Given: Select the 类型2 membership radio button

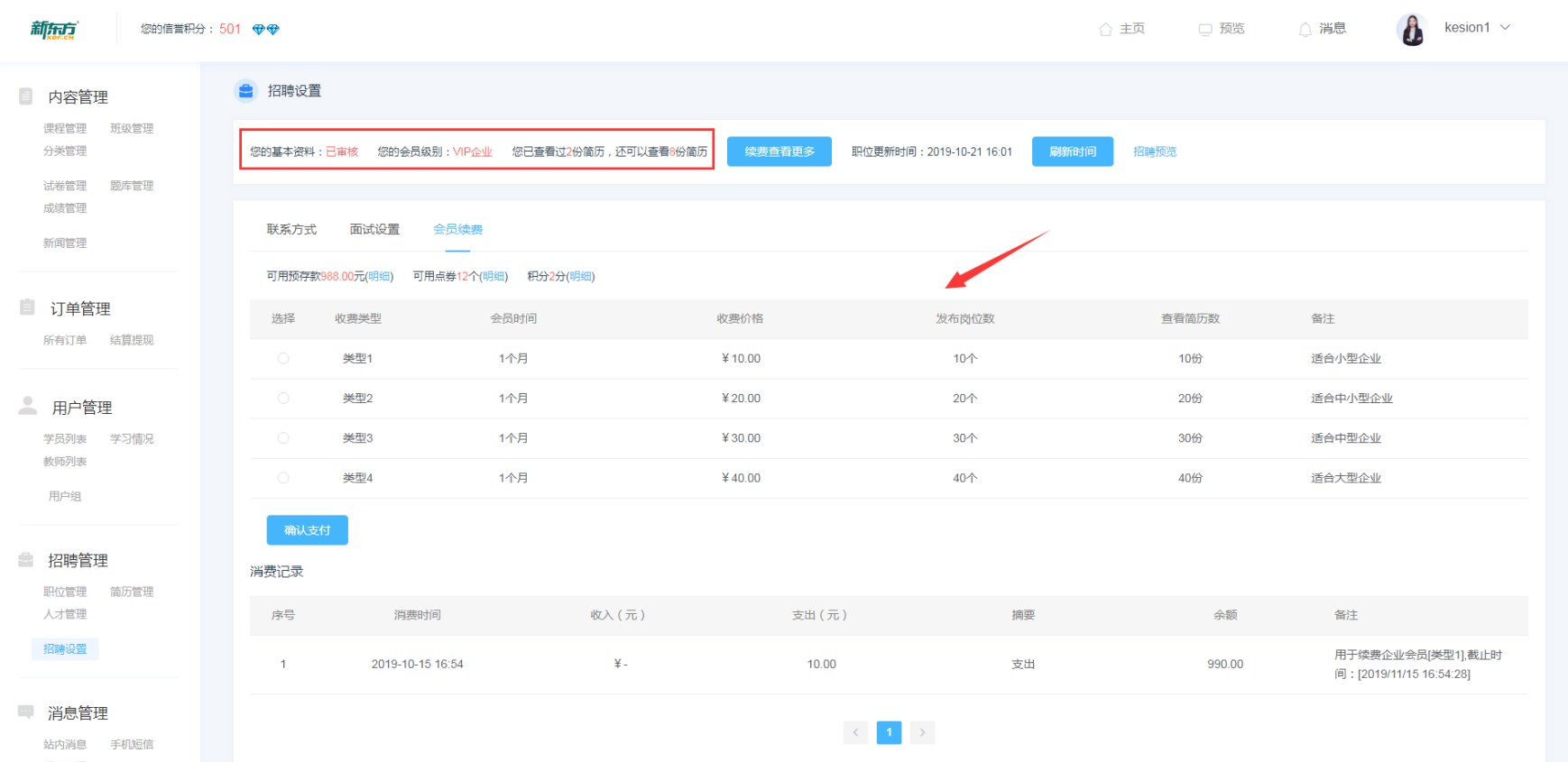Looking at the screenshot, I should [283, 398].
